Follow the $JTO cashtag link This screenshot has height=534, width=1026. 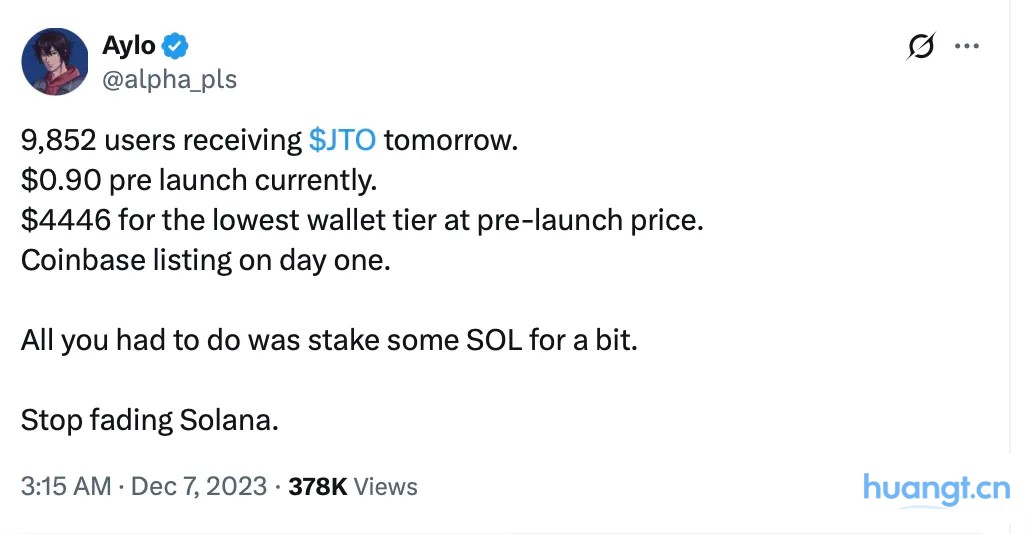(x=342, y=140)
